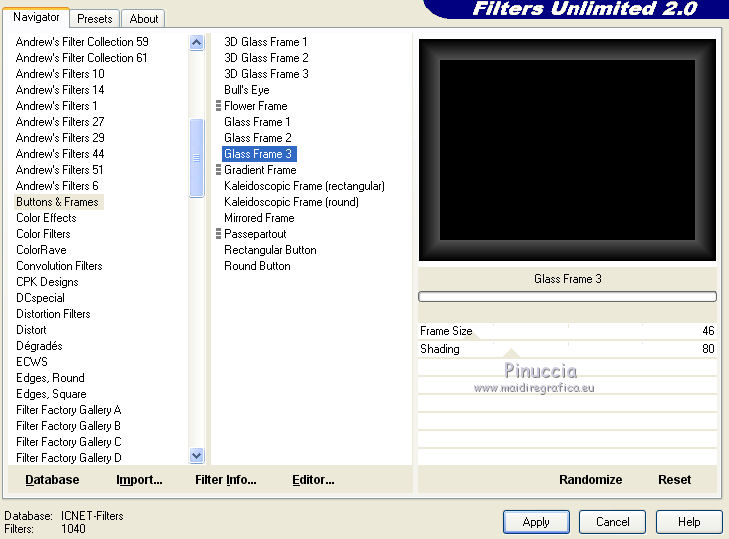This screenshot has width=729, height=539.
Task: Select the ColorRave category
Action: click(41, 250)
